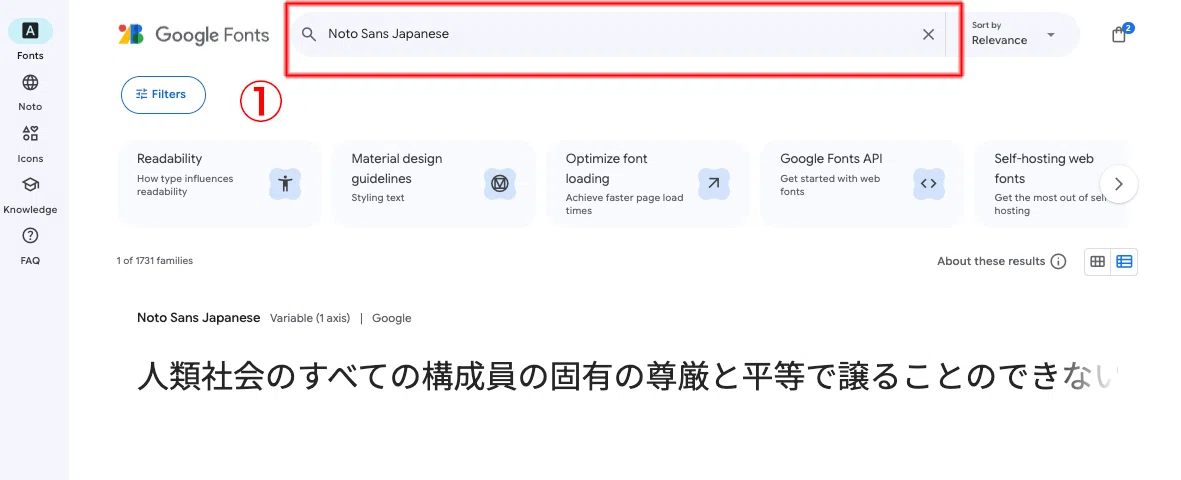Open Material design guidelines card
Viewport: 1181px width, 480px height.
(x=433, y=184)
